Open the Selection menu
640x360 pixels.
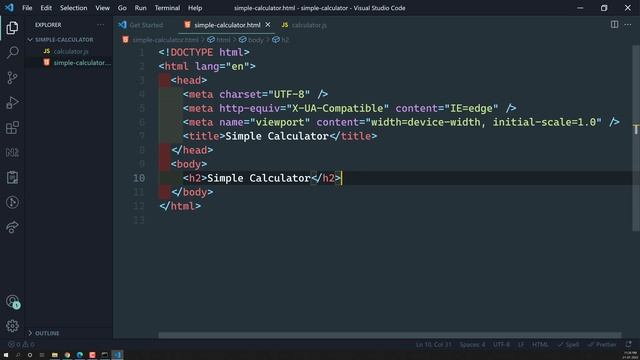click(x=73, y=8)
